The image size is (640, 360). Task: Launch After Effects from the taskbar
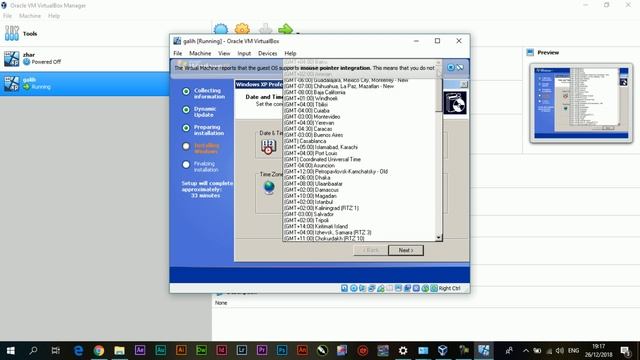(x=140, y=351)
